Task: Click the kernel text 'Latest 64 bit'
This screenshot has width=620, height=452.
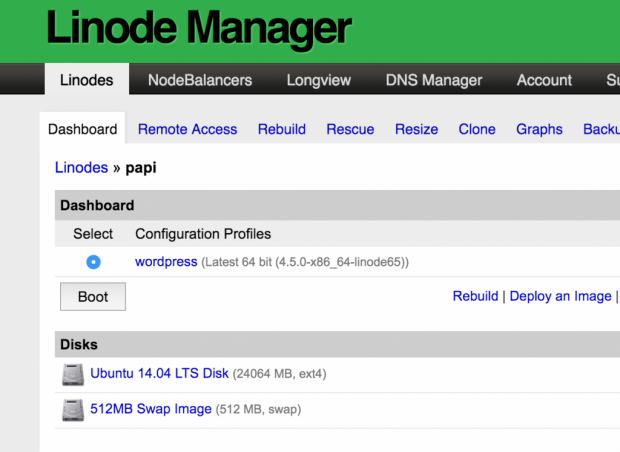Action: 238,262
